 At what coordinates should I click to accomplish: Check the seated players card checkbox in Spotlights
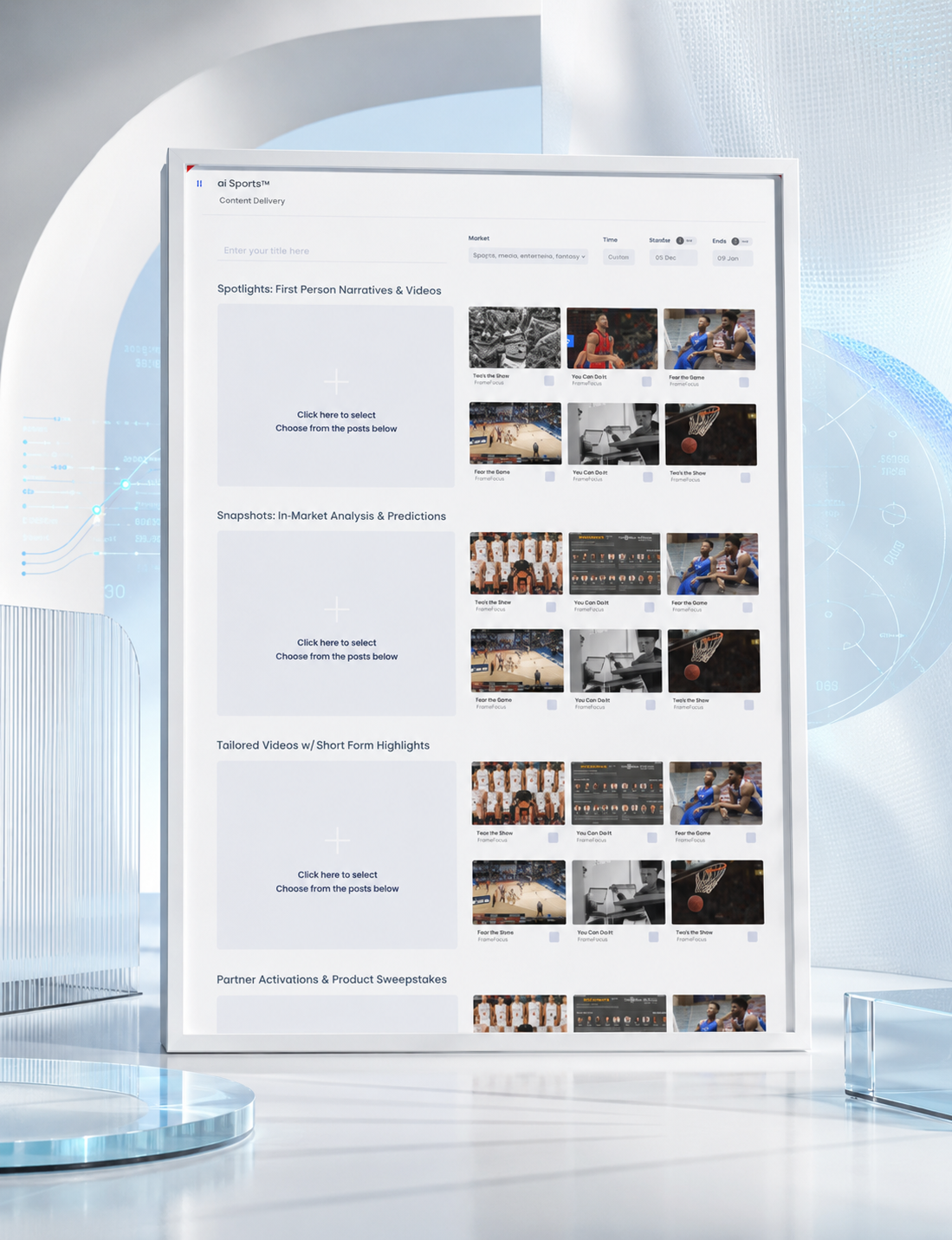[744, 382]
